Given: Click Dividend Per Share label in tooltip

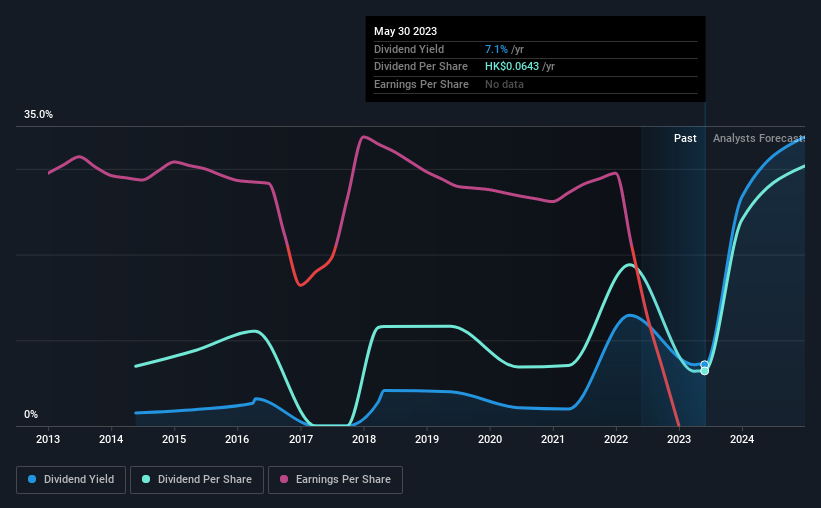Looking at the screenshot, I should [420, 67].
